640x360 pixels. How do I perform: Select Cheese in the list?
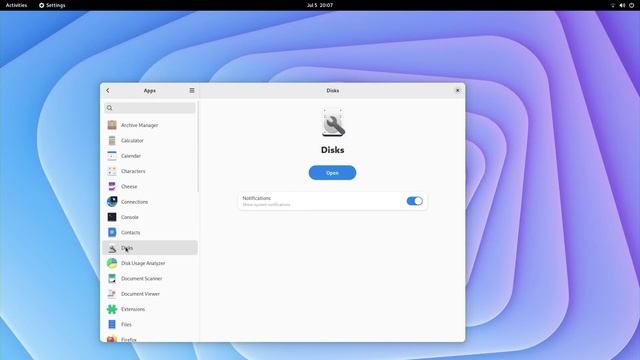pos(150,187)
